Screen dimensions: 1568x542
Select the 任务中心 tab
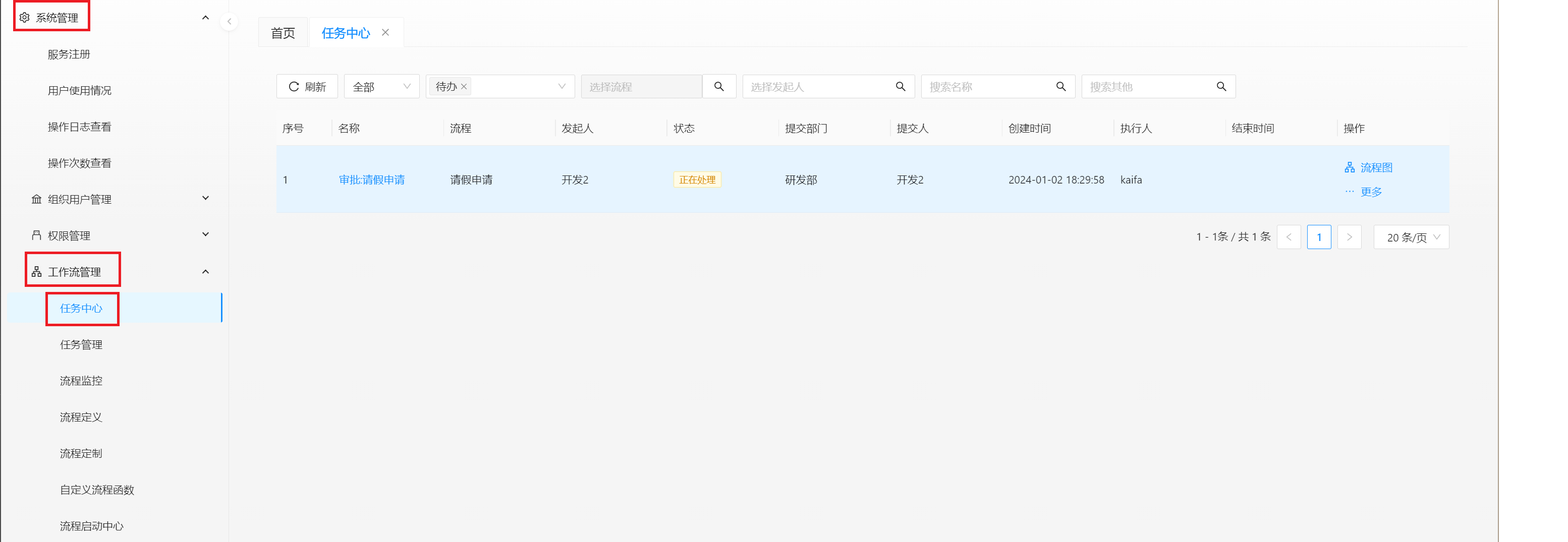346,33
